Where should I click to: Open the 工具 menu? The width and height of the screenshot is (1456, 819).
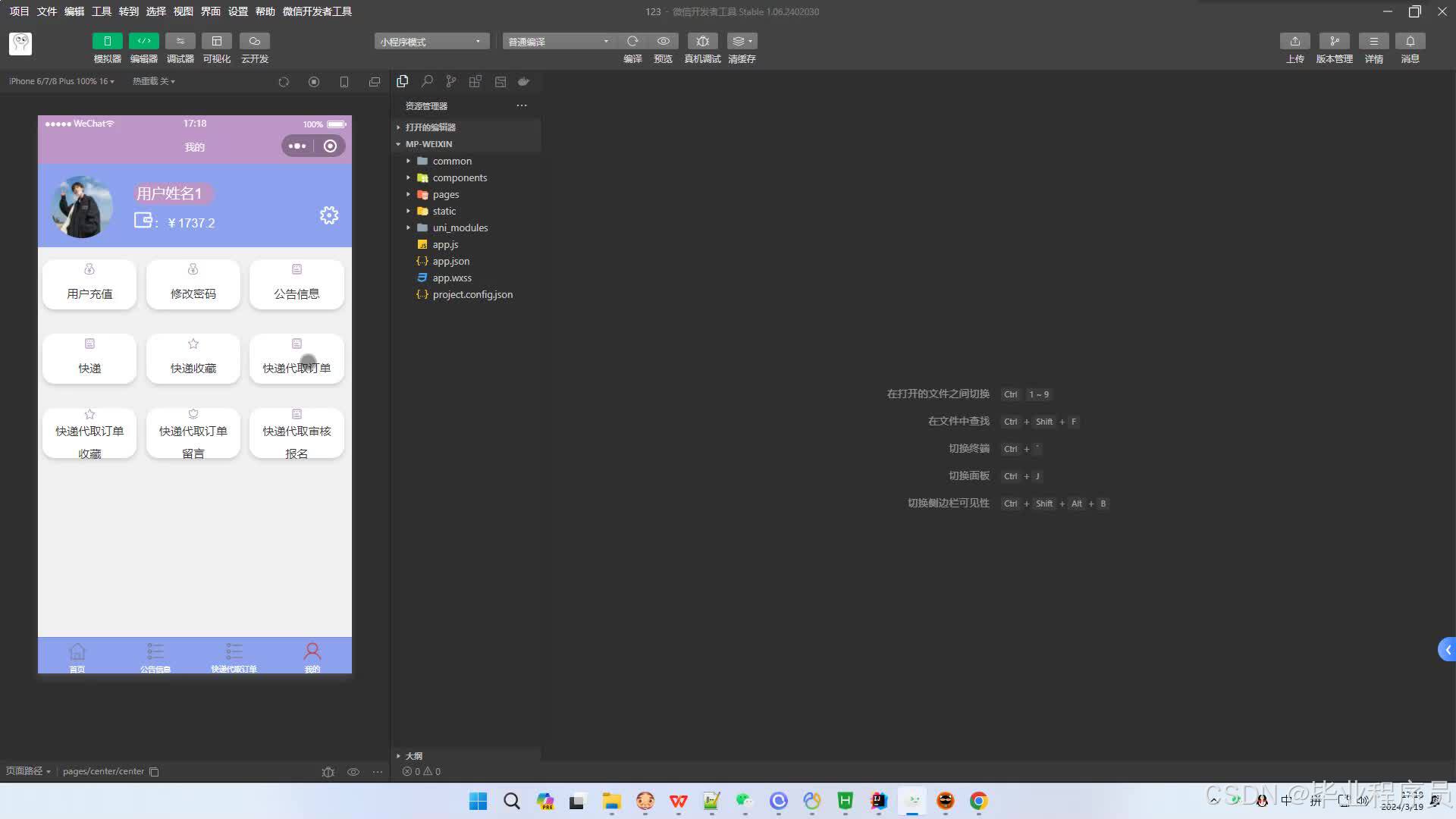pos(102,11)
